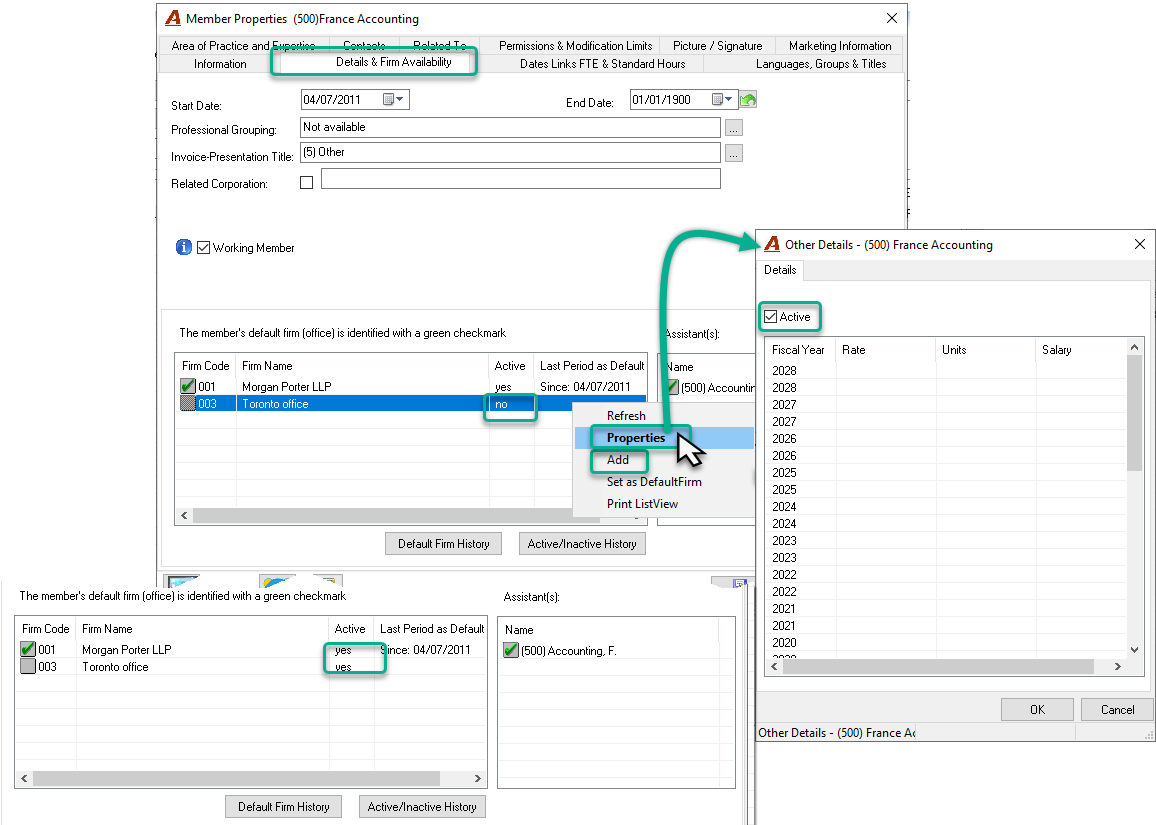
Task: Click into the Professional Grouping field
Action: click(510, 128)
